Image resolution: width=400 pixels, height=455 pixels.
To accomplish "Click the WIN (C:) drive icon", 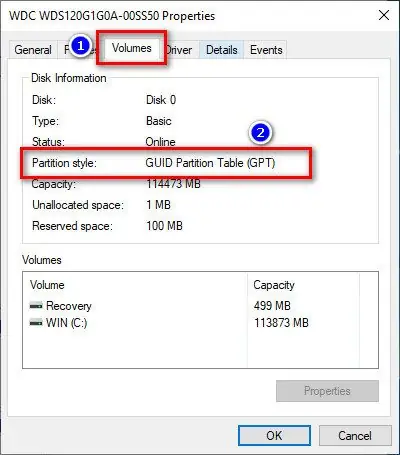I will [36, 322].
